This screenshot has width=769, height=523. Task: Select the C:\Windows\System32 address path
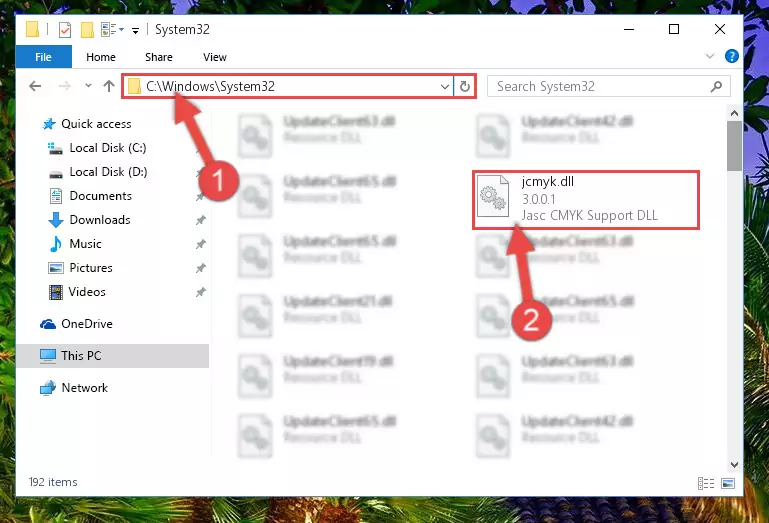(x=210, y=87)
